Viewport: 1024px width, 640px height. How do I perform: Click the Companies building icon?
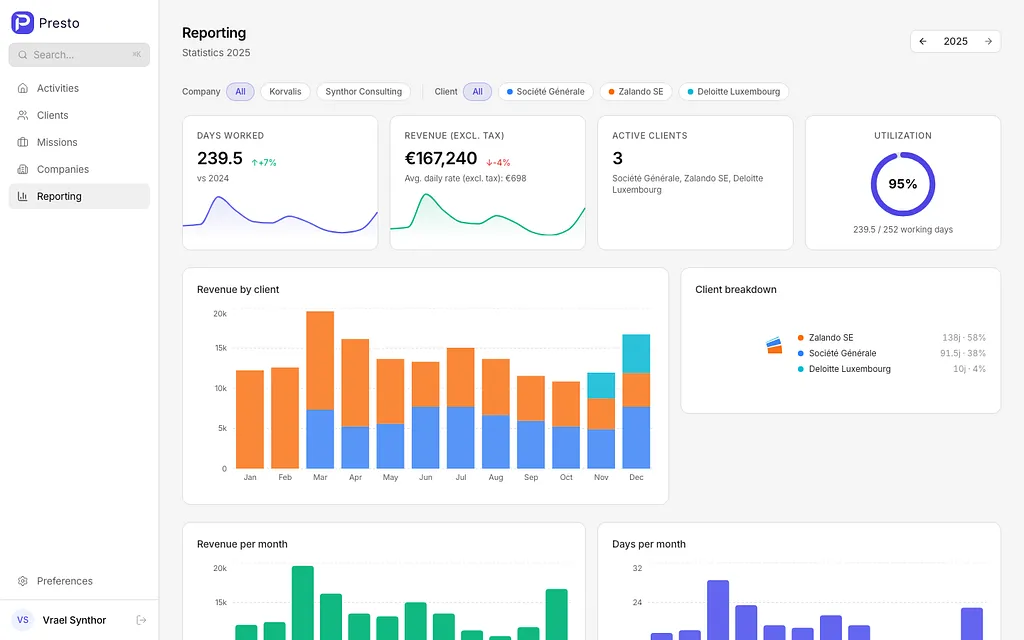click(x=23, y=169)
